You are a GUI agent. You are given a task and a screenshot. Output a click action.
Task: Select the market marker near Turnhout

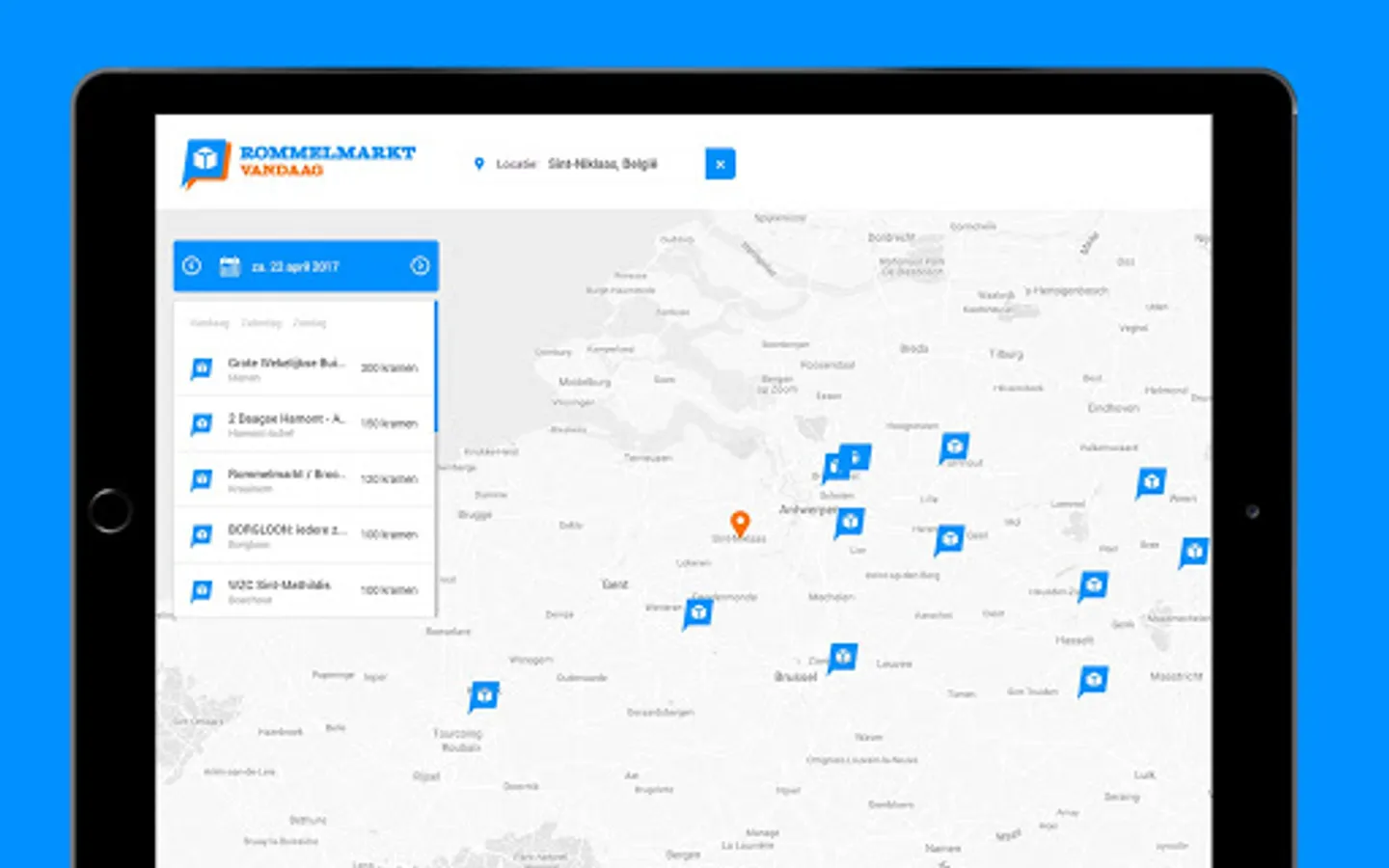tap(954, 448)
